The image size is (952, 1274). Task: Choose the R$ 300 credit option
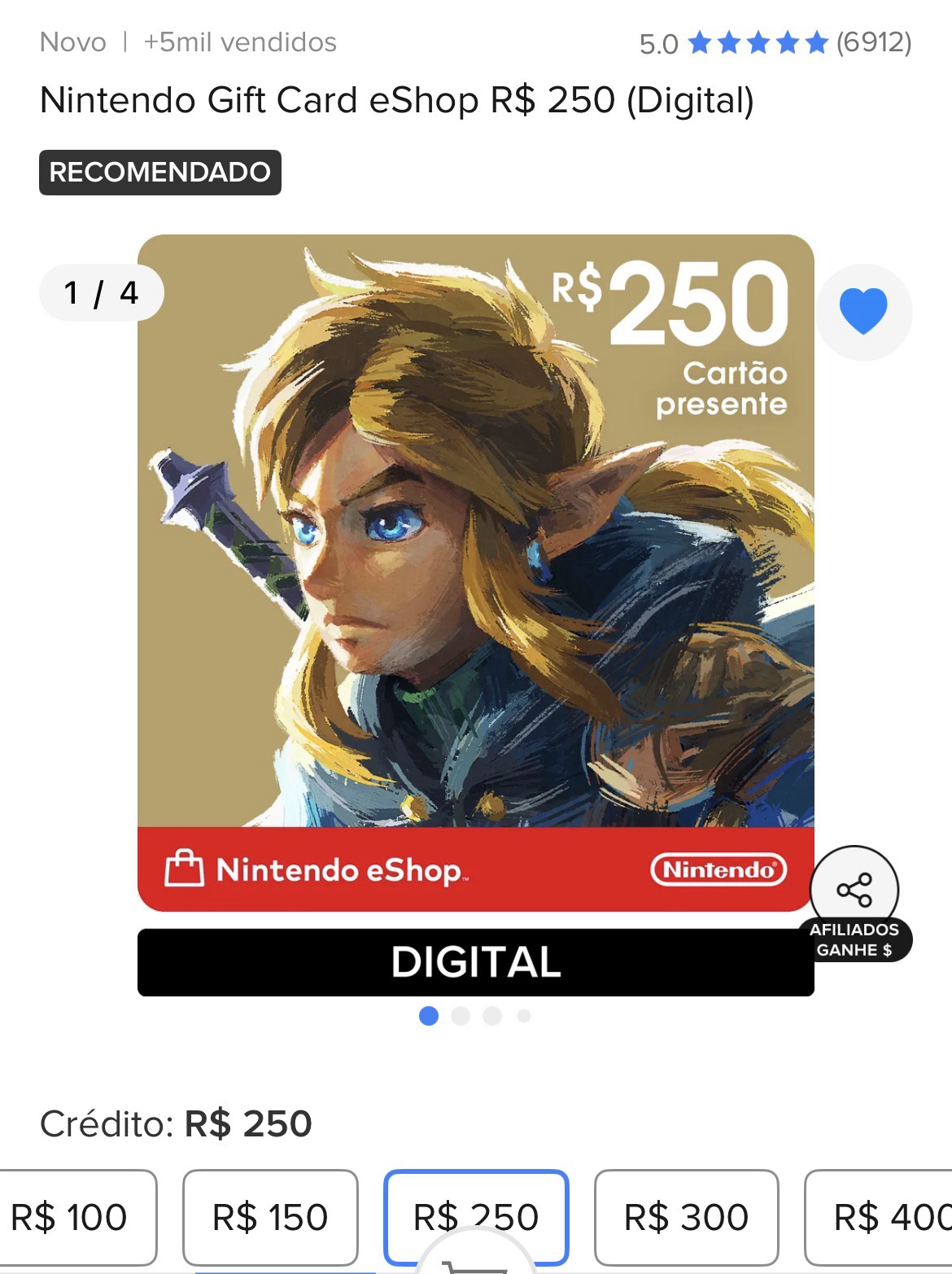click(x=686, y=1217)
